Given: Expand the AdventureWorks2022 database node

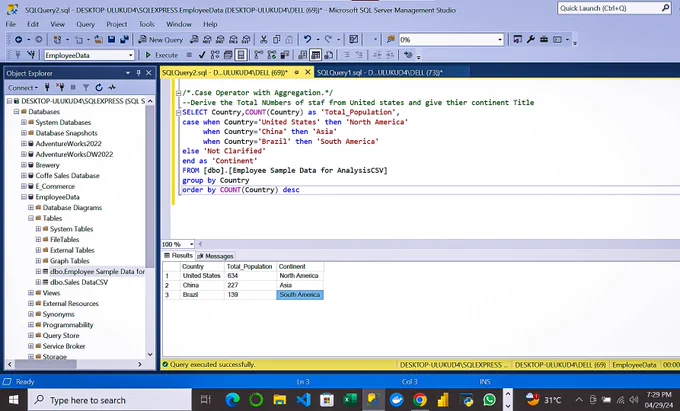Looking at the screenshot, I should coord(24,144).
